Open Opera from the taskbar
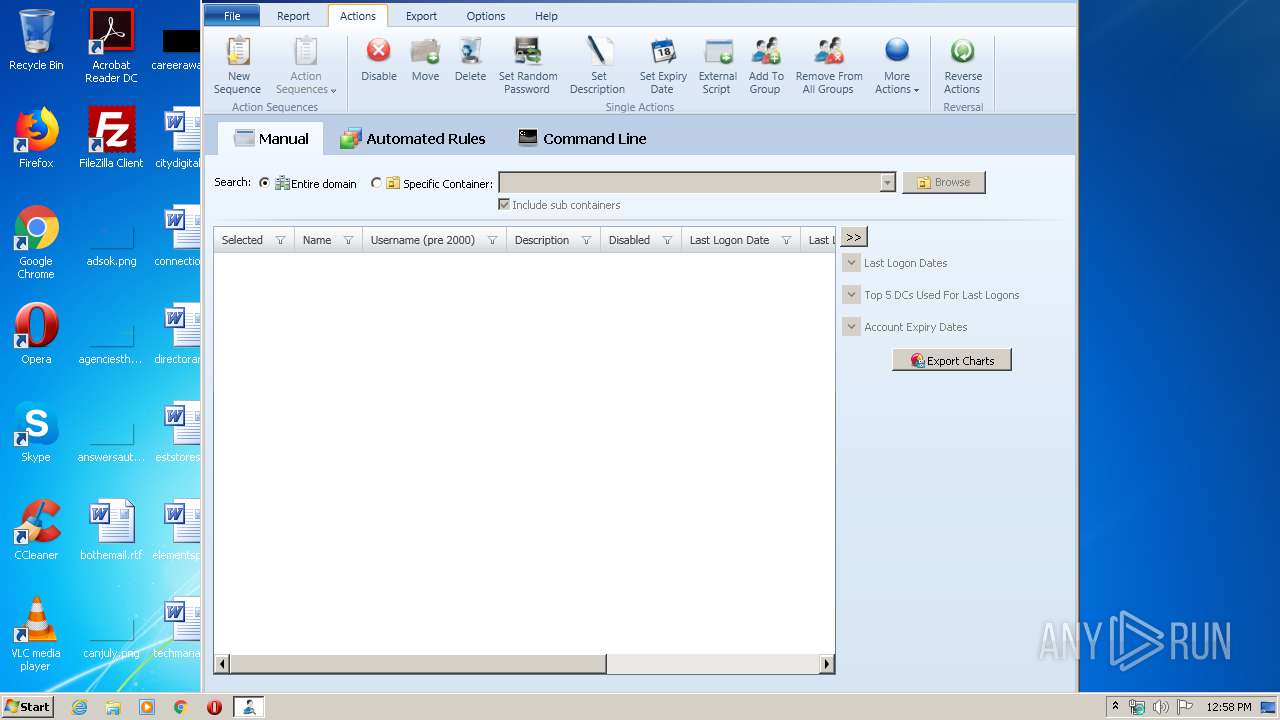The height and width of the screenshot is (720, 1280). (214, 707)
